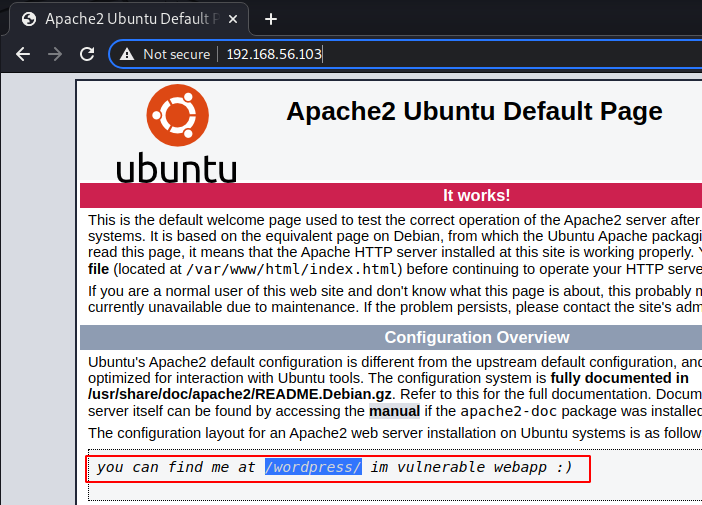
Task: Click the red It works! banner
Action: [x=476, y=195]
